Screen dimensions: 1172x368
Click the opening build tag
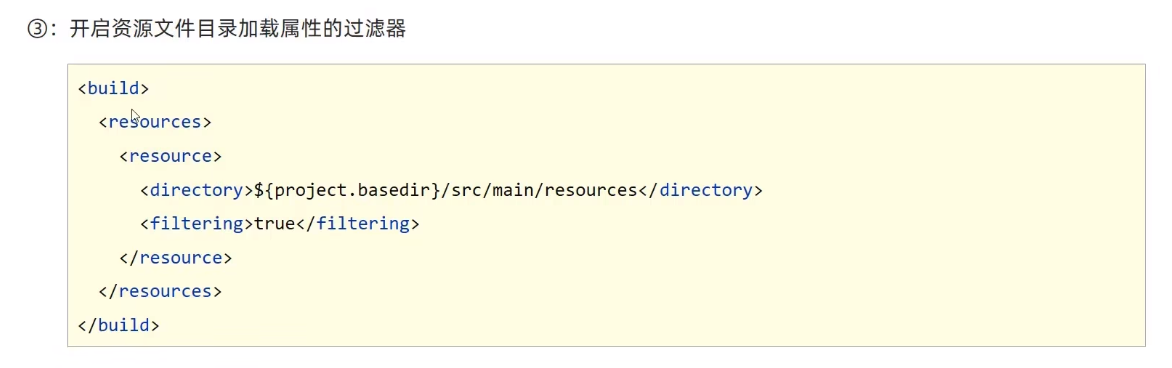point(114,88)
